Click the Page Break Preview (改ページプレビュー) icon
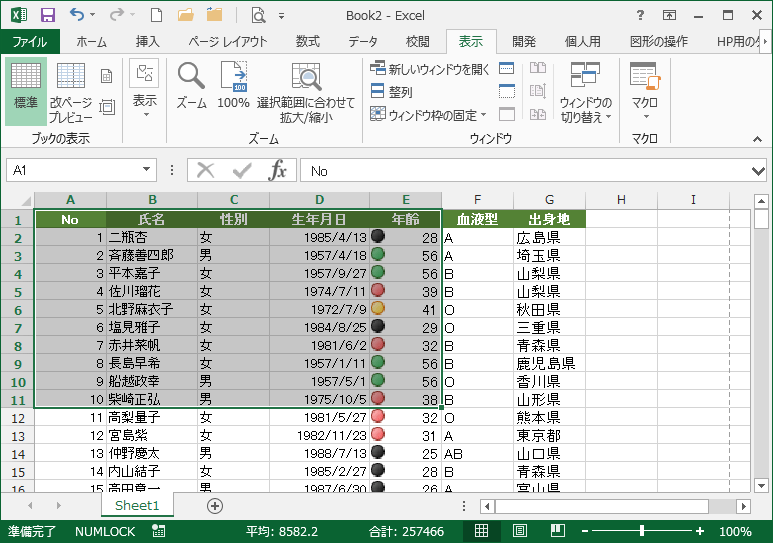The image size is (773, 543). (71, 92)
